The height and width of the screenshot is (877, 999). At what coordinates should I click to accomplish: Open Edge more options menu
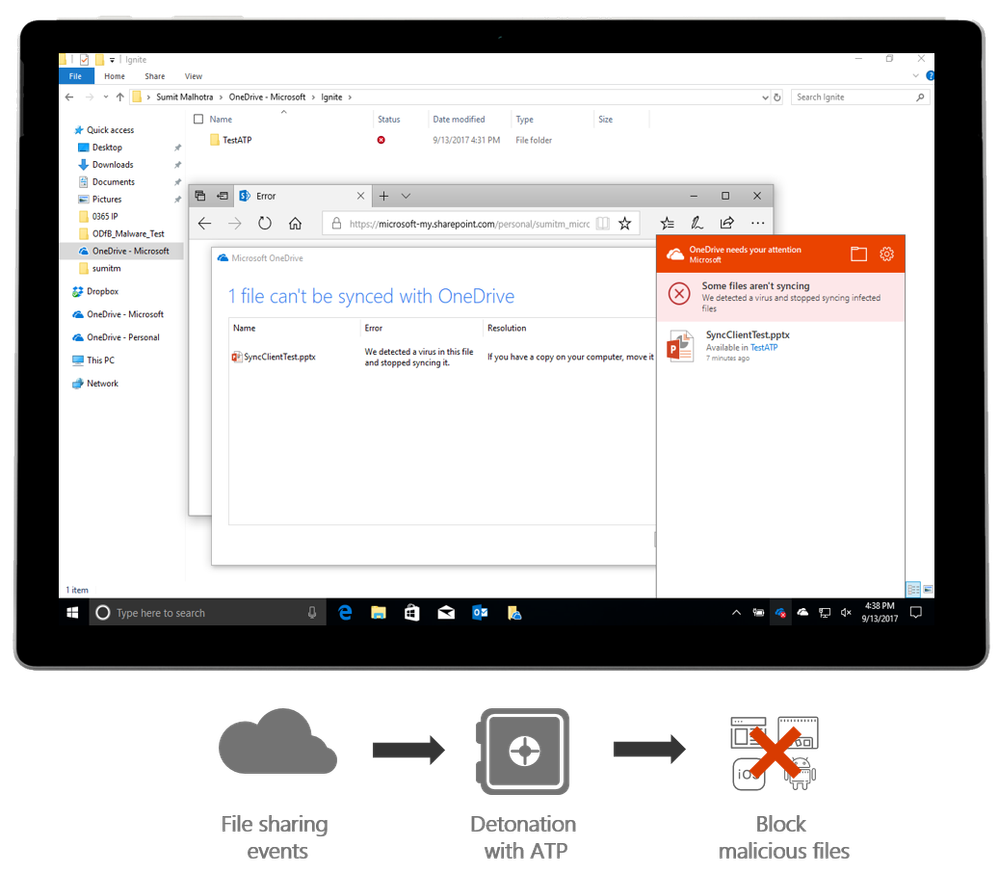(758, 223)
